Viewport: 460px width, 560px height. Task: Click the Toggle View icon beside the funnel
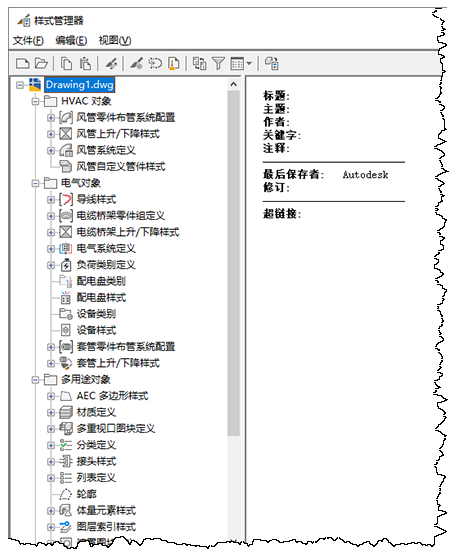[200, 64]
